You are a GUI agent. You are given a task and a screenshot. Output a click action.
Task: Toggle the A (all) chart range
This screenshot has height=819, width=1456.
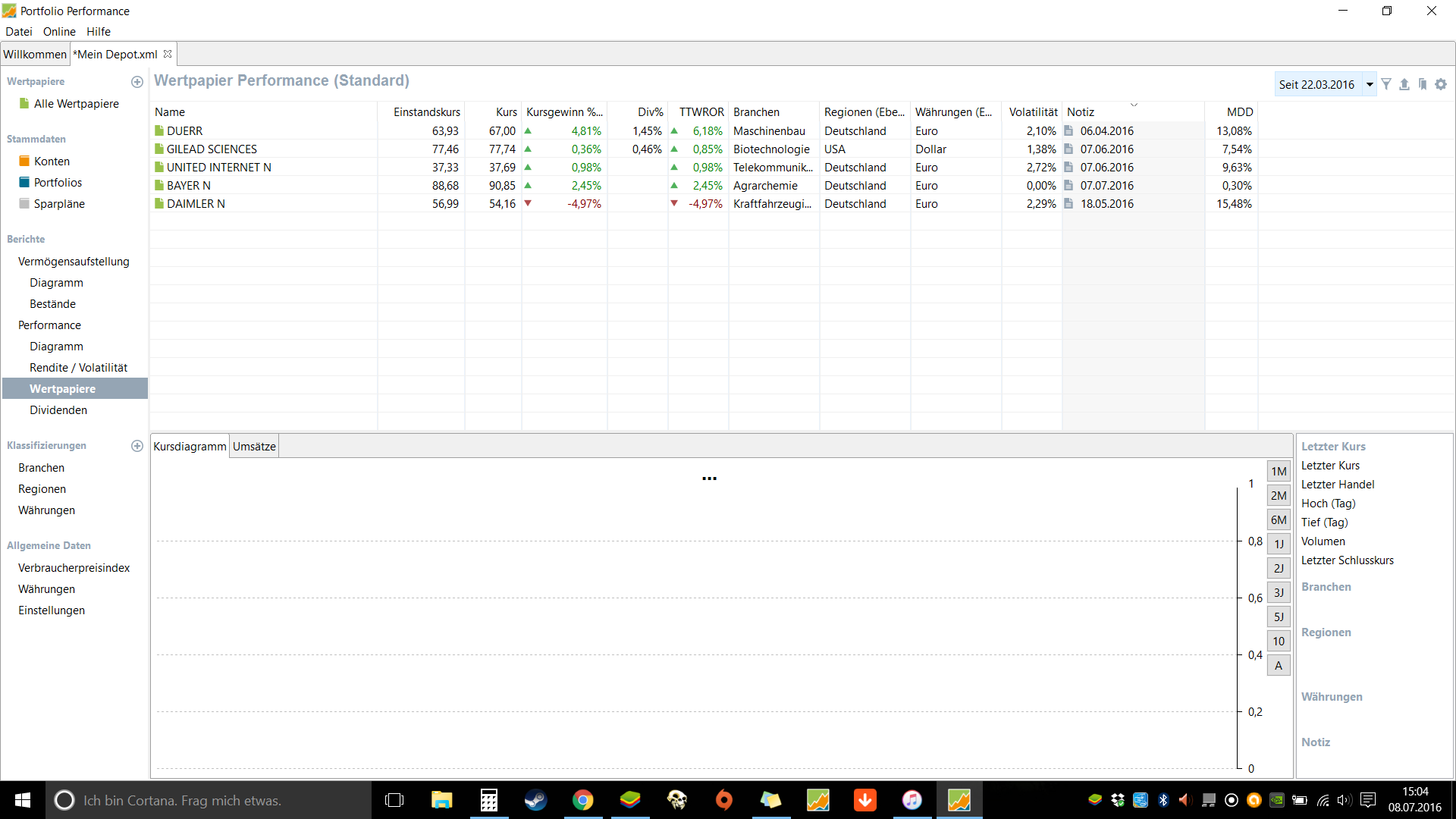point(1279,666)
